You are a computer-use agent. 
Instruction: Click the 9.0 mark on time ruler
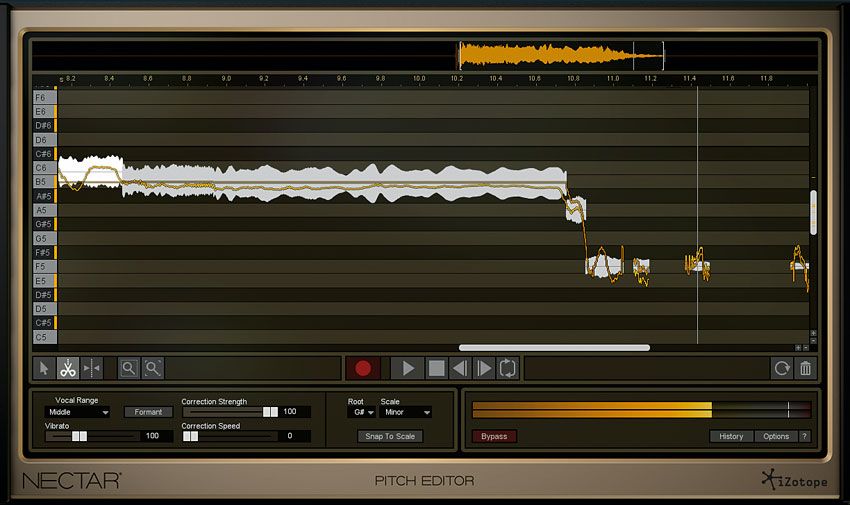(x=226, y=79)
